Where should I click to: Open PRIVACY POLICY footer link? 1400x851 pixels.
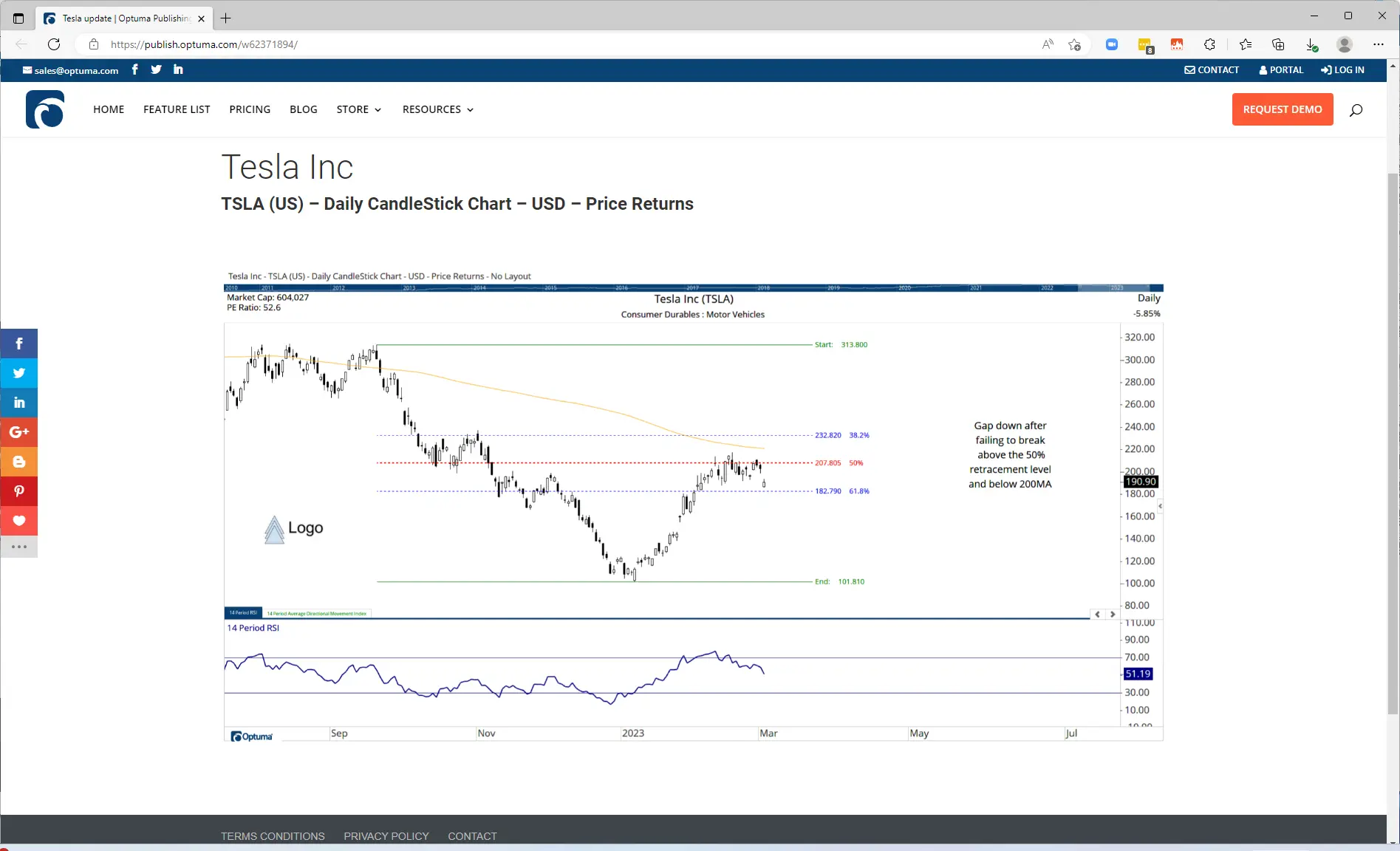386,836
